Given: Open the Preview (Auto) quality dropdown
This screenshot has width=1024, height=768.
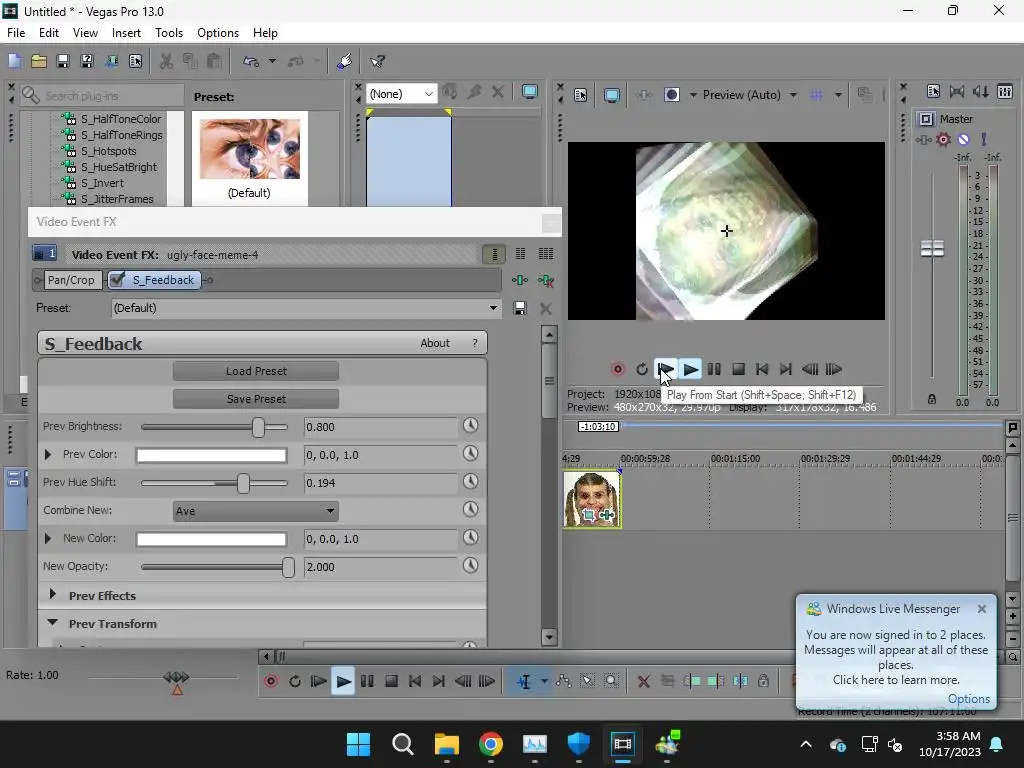Looking at the screenshot, I should [x=749, y=95].
